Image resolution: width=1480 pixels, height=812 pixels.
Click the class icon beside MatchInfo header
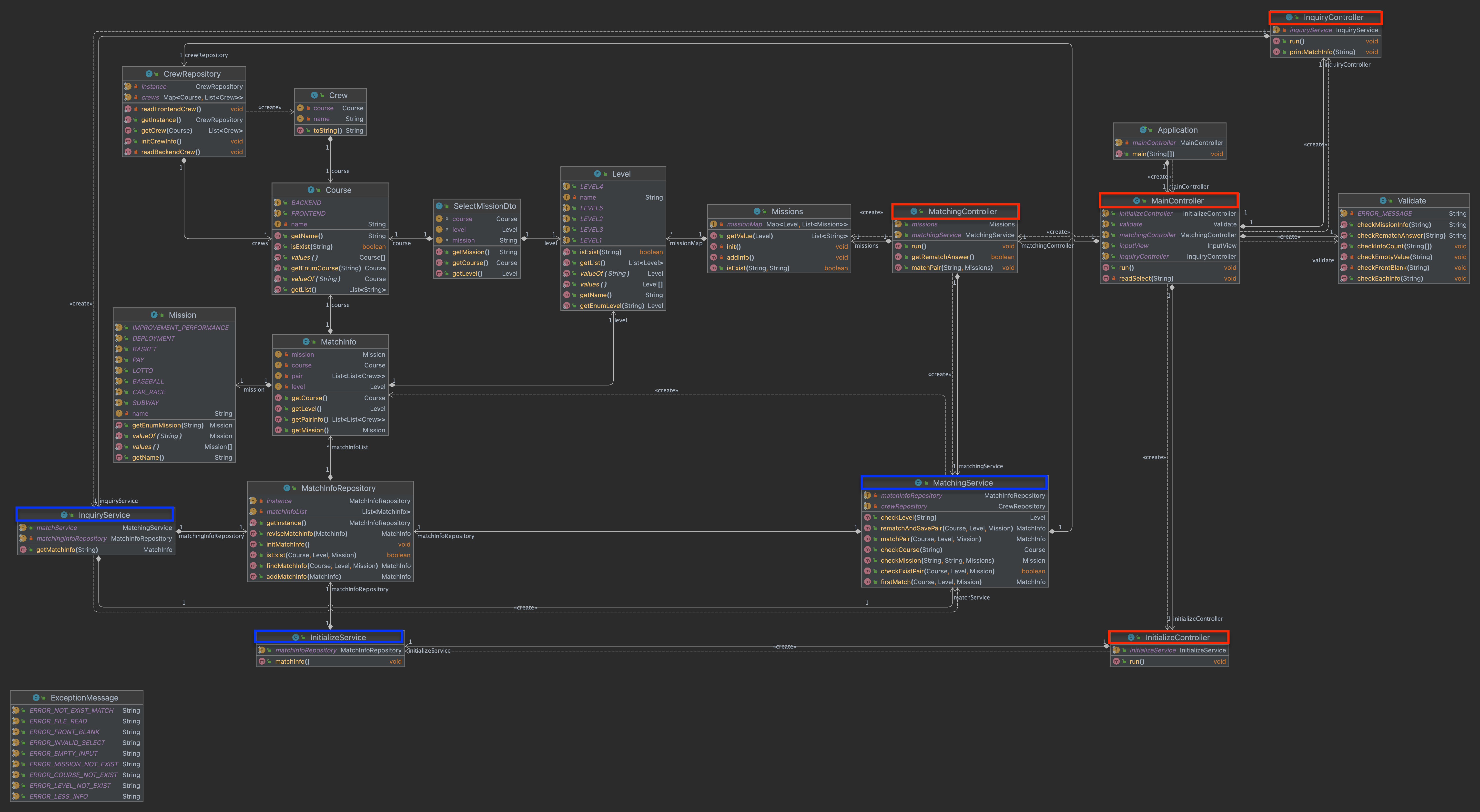[x=306, y=341]
